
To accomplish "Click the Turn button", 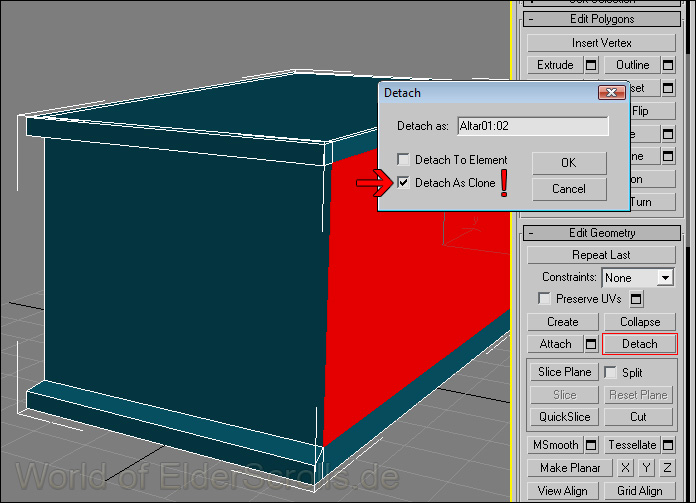I will 652,202.
